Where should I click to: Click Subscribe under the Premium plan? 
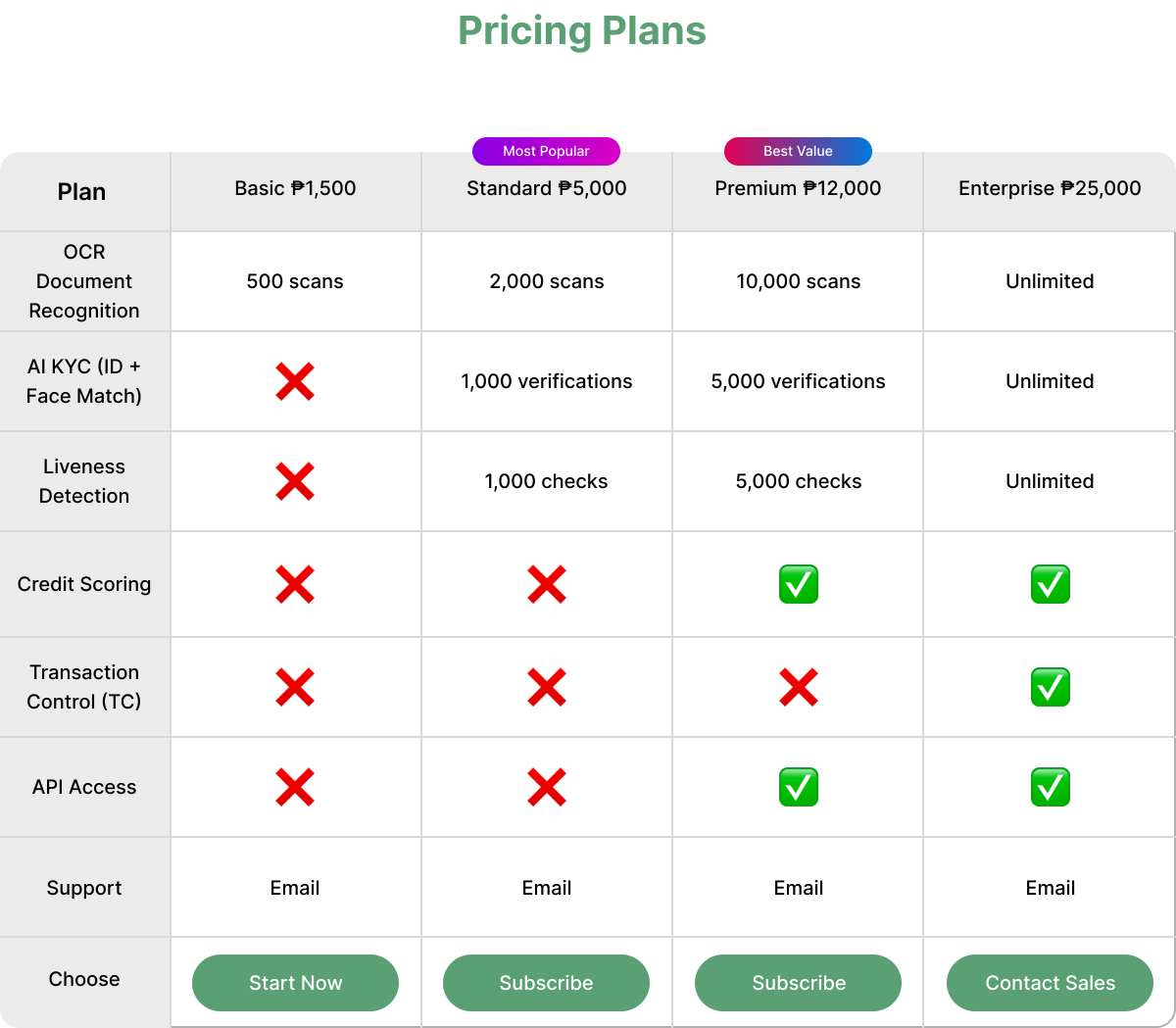(799, 983)
